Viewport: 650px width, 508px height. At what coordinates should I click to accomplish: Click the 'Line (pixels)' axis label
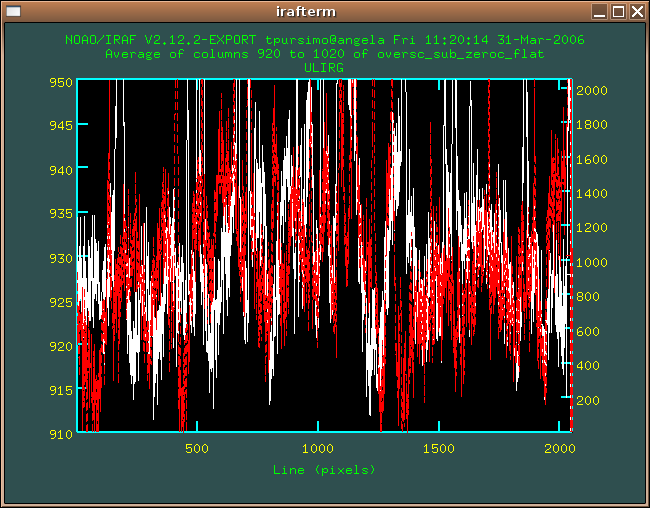[324, 469]
